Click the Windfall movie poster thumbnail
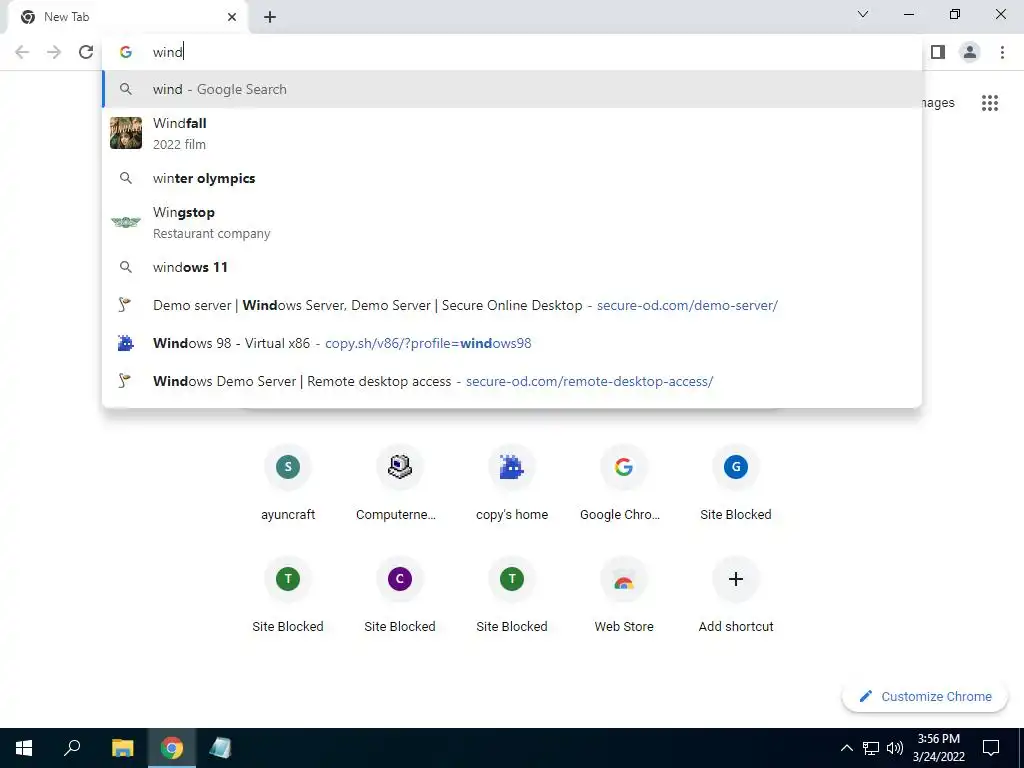Image resolution: width=1024 pixels, height=768 pixels. [x=125, y=133]
